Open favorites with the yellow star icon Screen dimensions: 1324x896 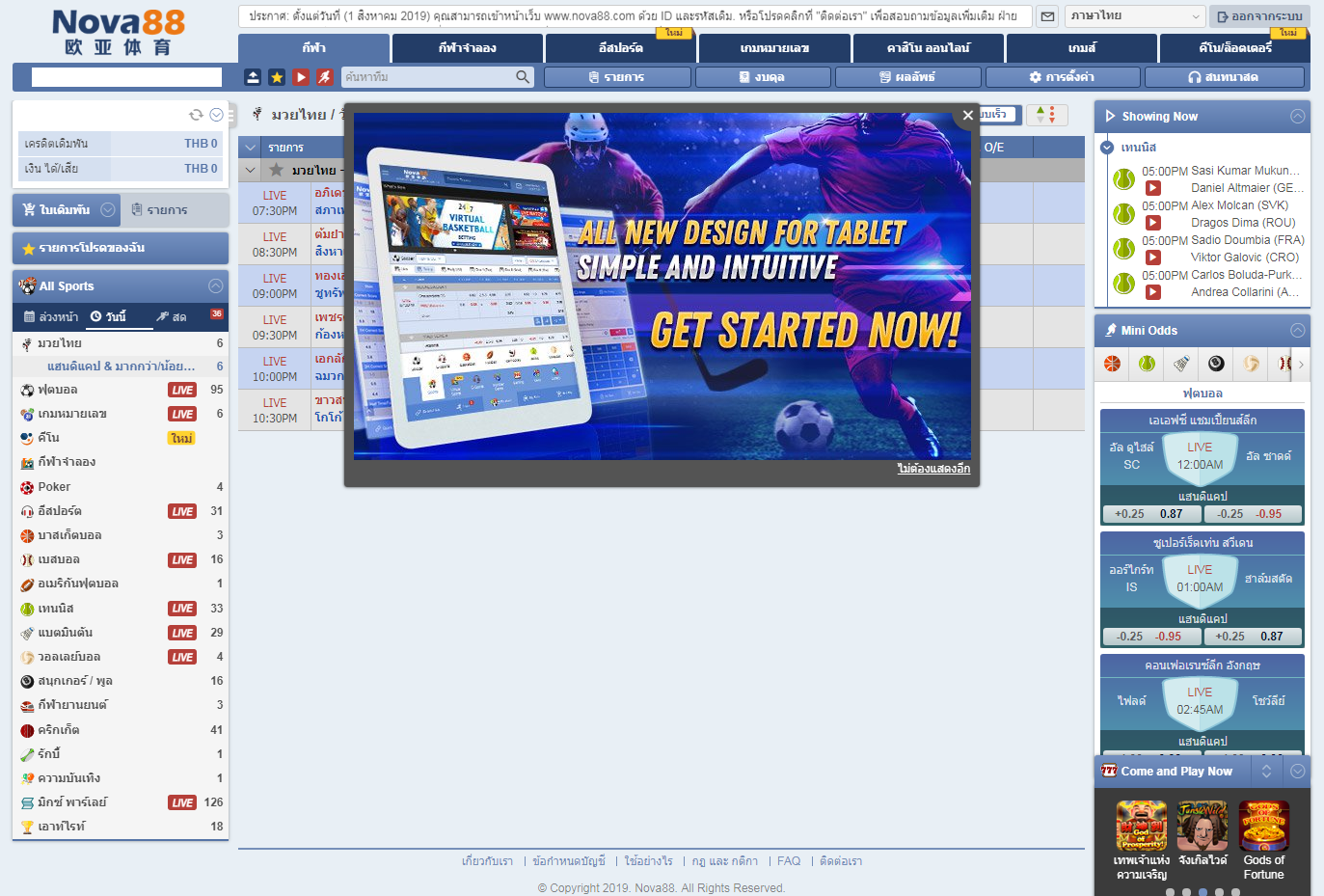click(x=277, y=77)
